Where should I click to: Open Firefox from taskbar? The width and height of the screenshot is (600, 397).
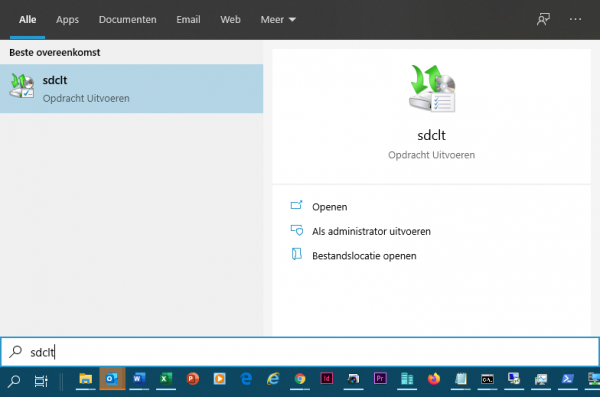[x=434, y=379]
